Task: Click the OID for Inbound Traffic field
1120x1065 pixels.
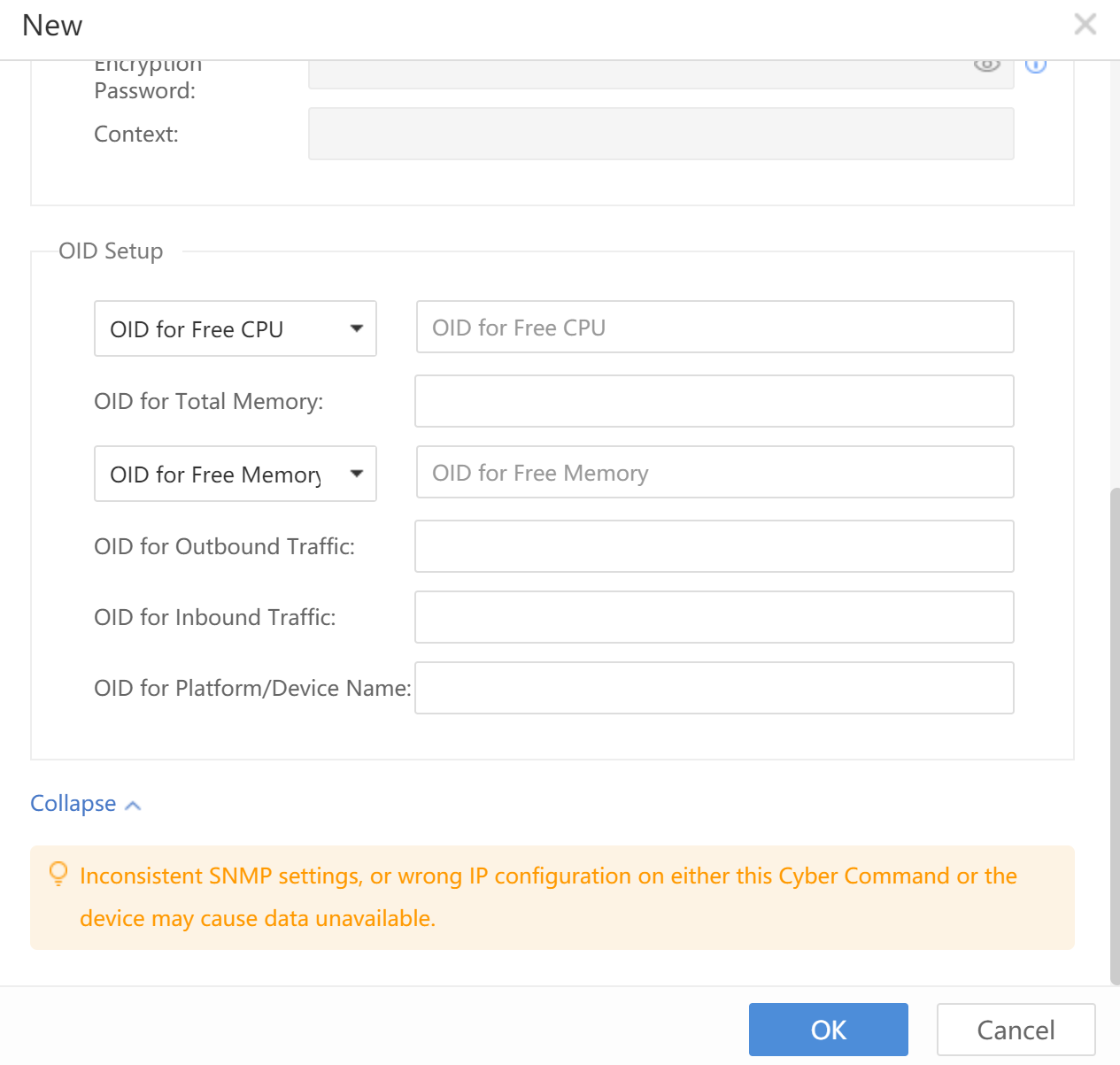Action: point(714,617)
